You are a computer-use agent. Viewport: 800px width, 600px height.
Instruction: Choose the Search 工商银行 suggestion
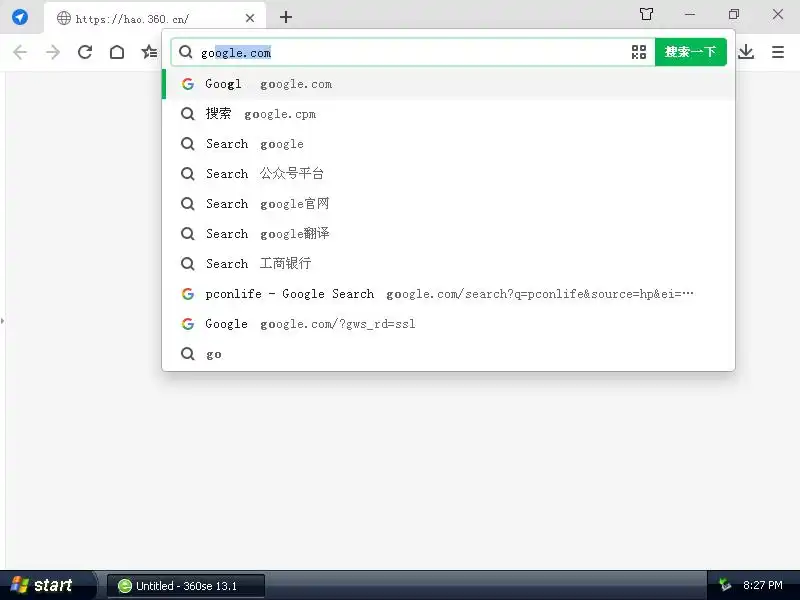448,264
